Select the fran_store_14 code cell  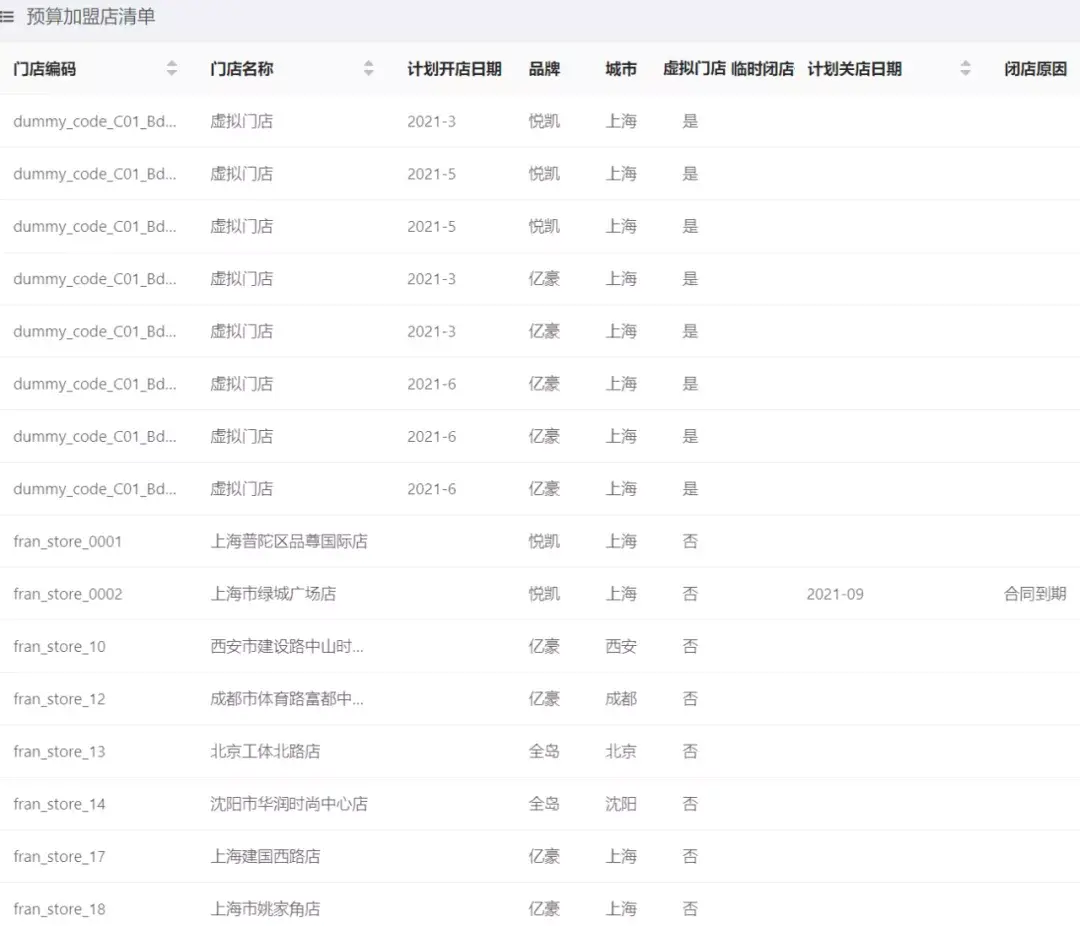(x=59, y=804)
